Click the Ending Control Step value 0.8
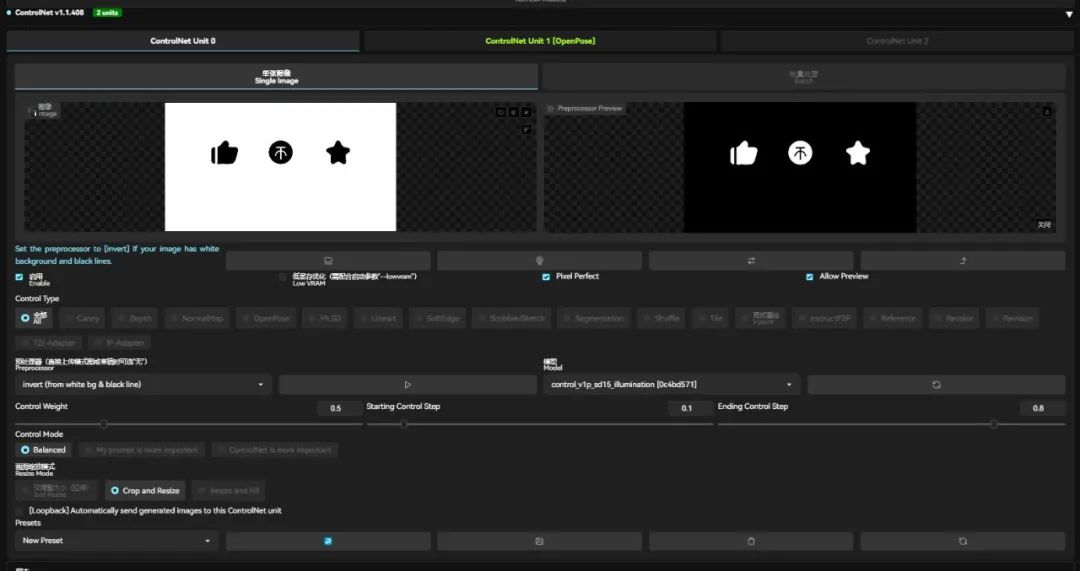The width and height of the screenshot is (1080, 571). (x=1043, y=408)
